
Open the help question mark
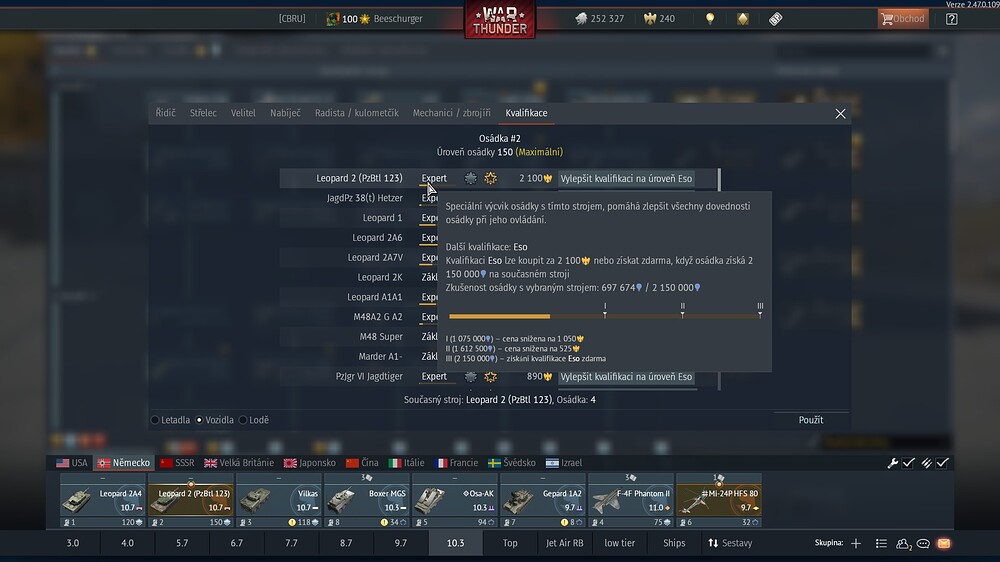[952, 18]
